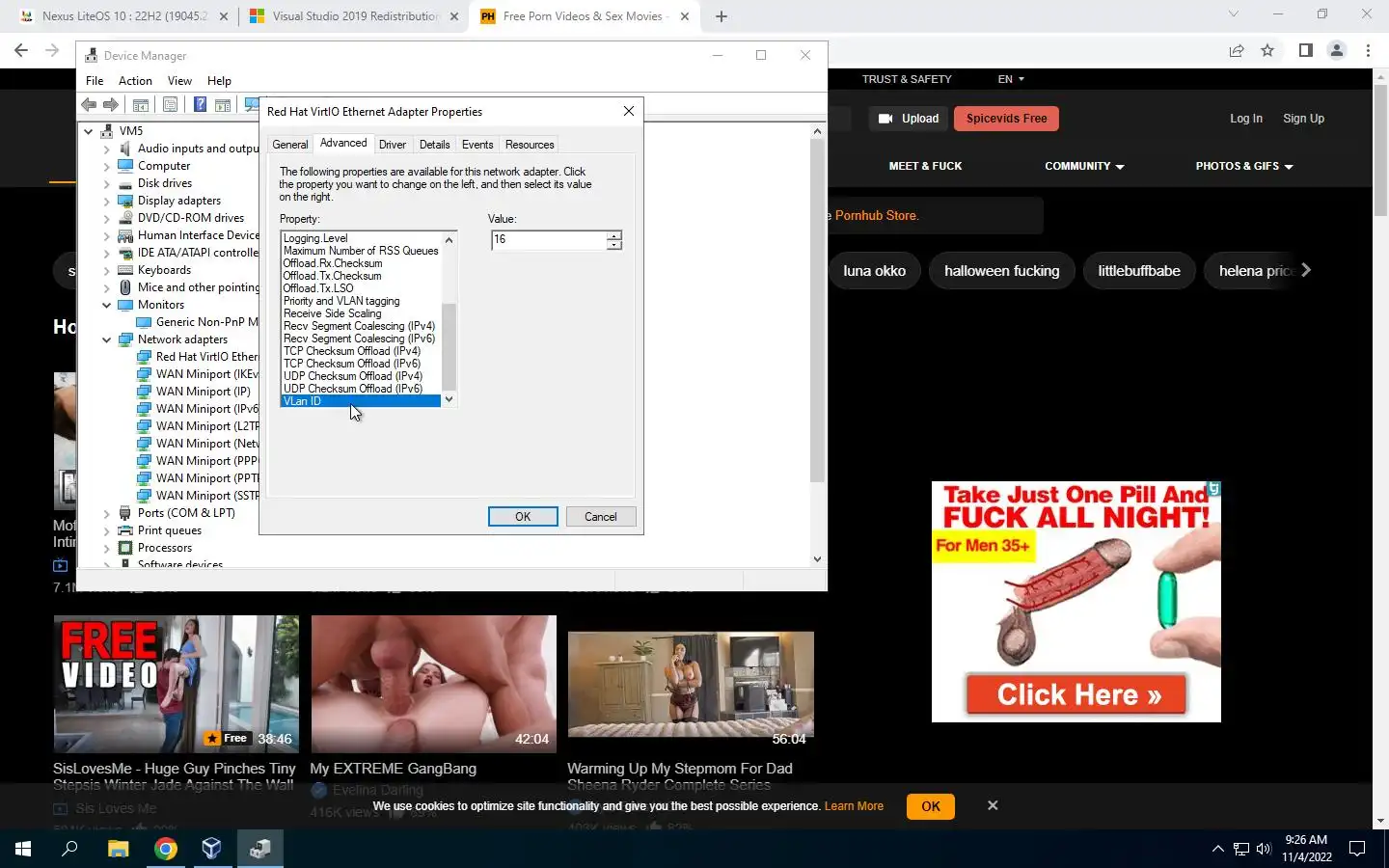This screenshot has height=868, width=1389.
Task: Click the Value field showing 16
Action: pyautogui.click(x=549, y=240)
